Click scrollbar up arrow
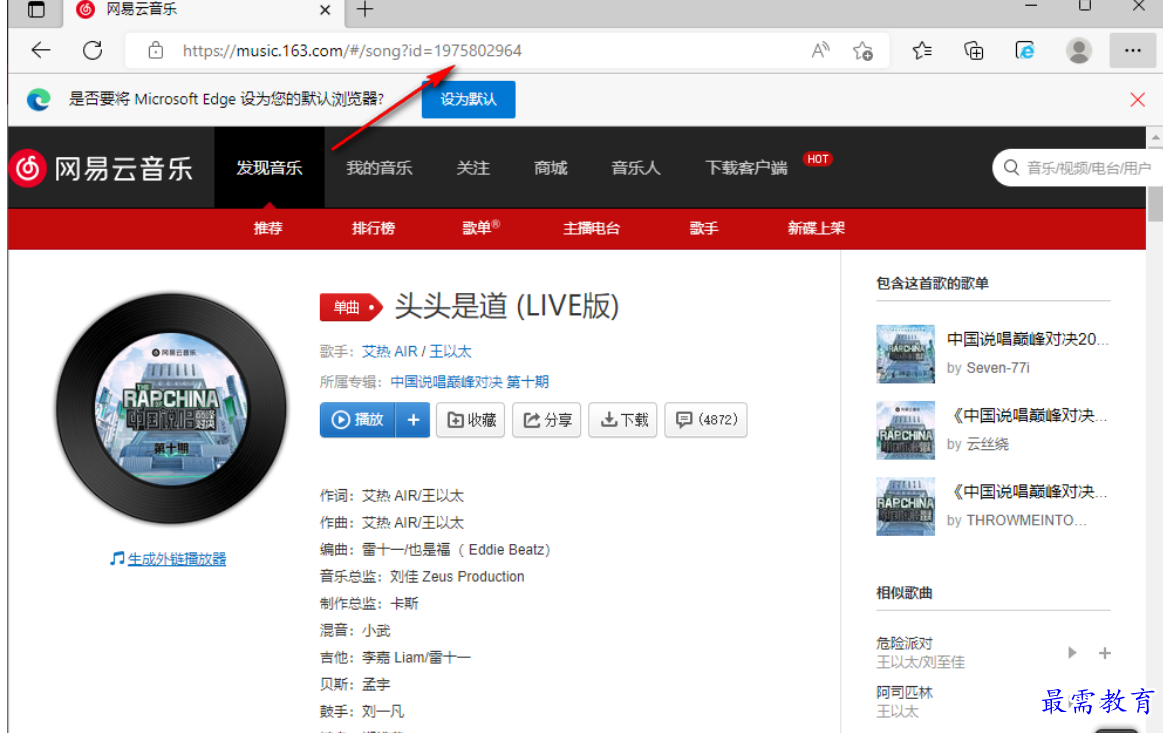1163x733 pixels. pos(1155,137)
